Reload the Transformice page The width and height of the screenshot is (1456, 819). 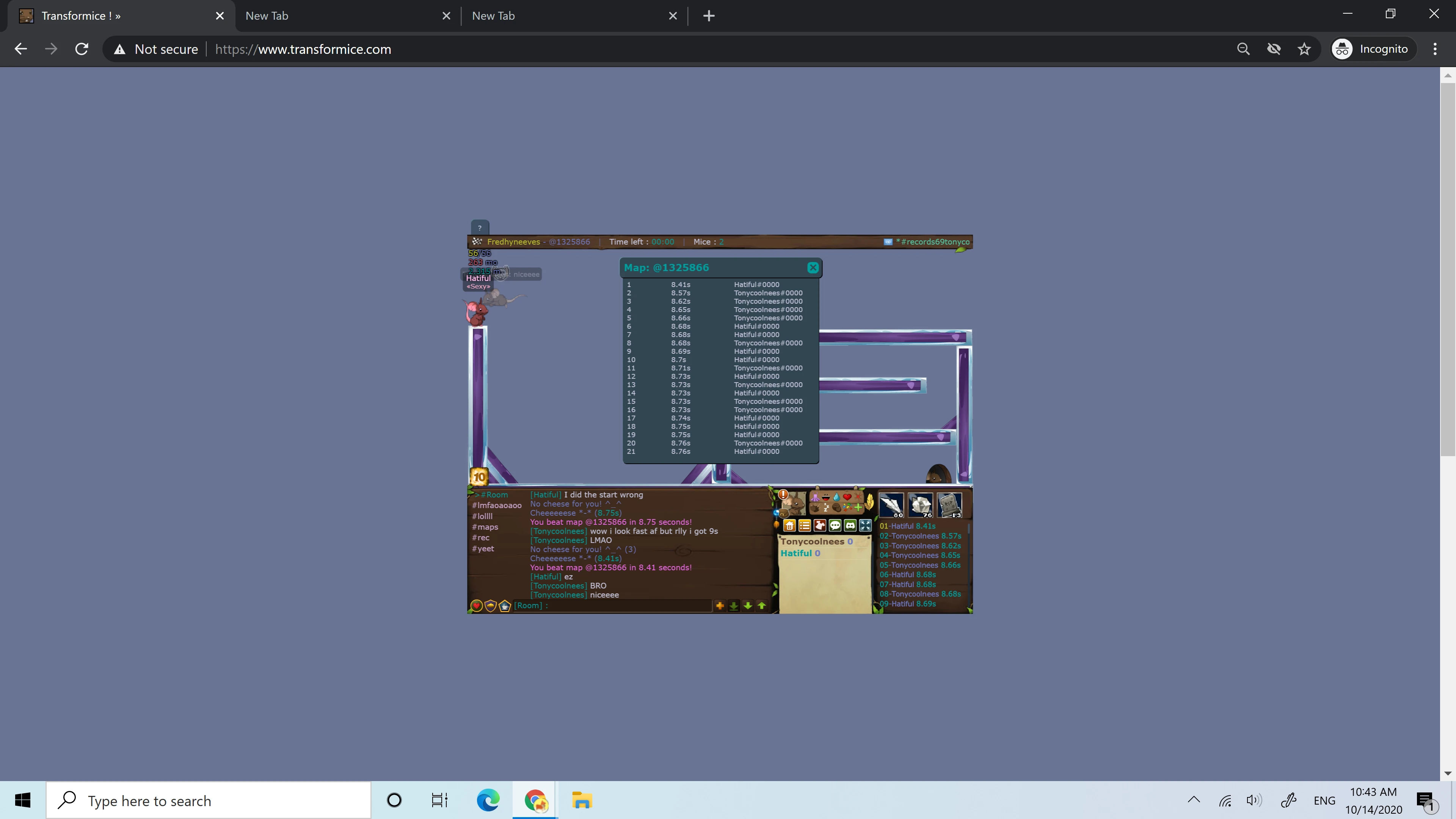coord(82,49)
